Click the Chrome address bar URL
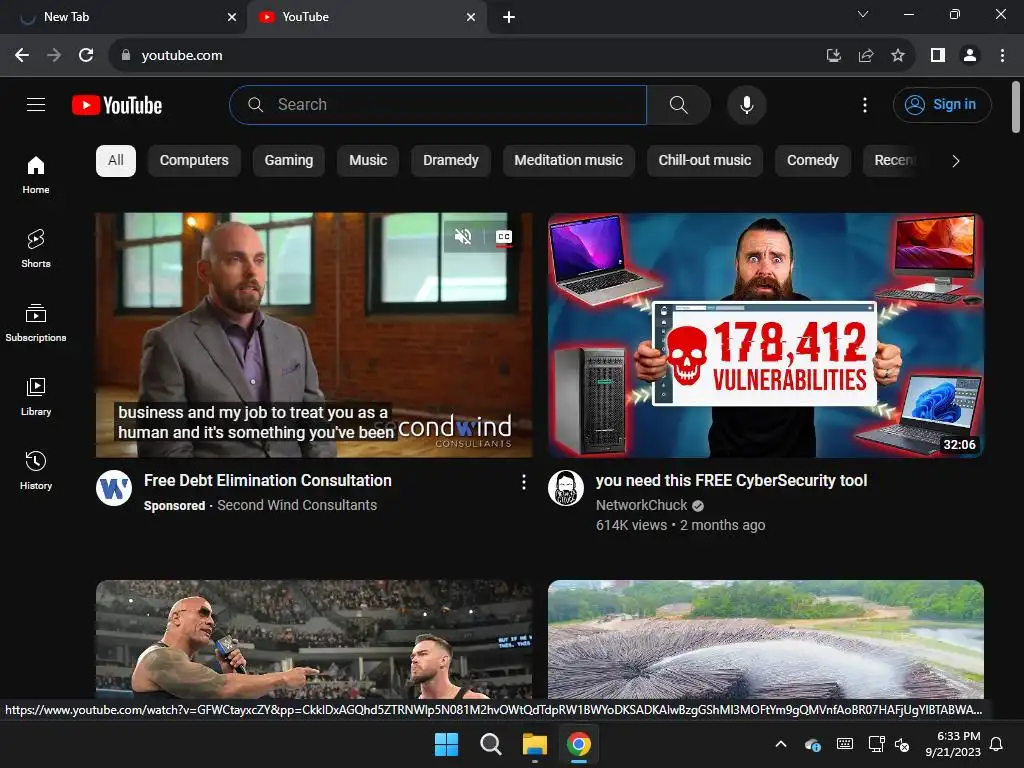The width and height of the screenshot is (1024, 768). click(x=182, y=56)
